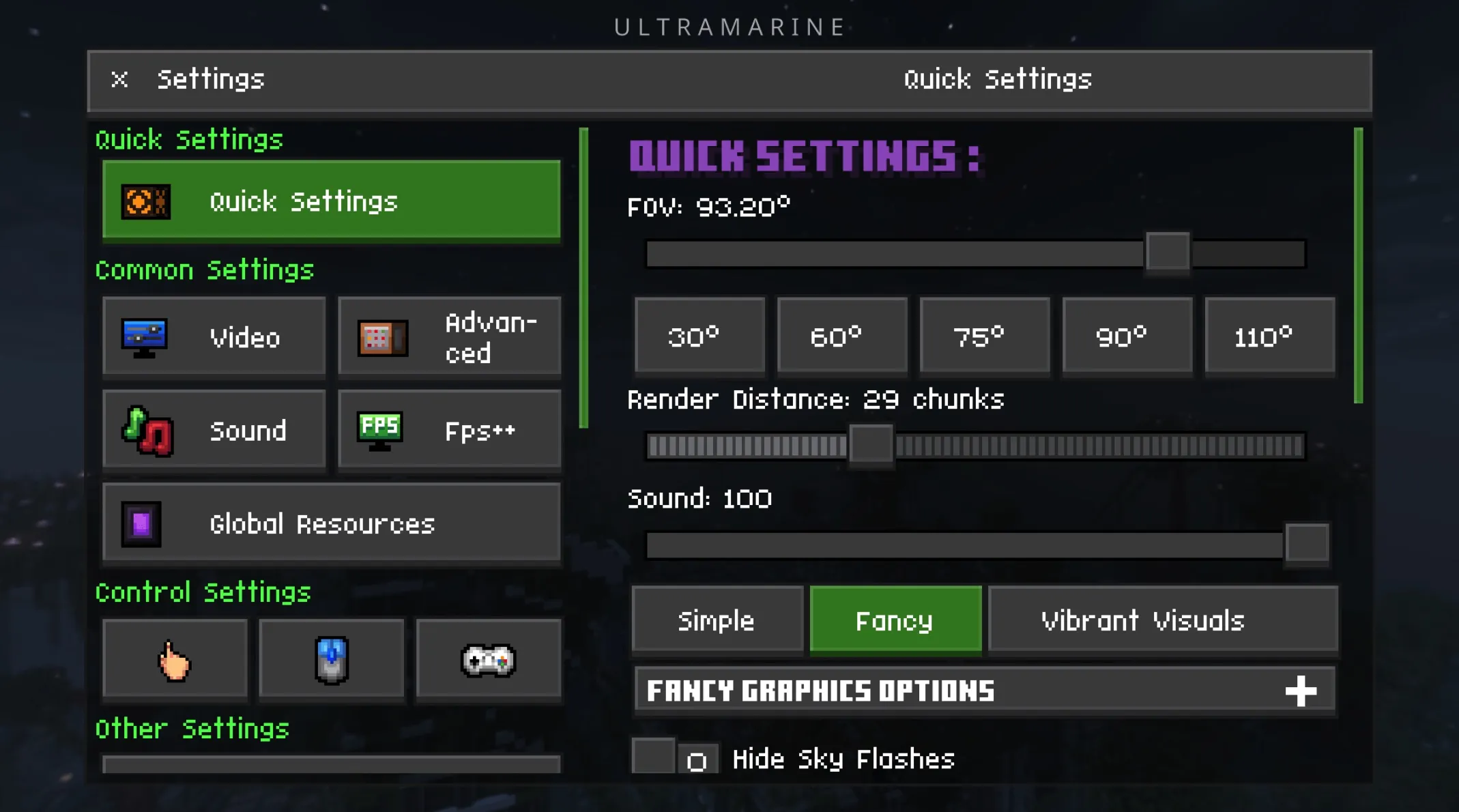The image size is (1459, 812).
Task: Toggle Hide Sky Flashes switch
Action: pos(674,757)
